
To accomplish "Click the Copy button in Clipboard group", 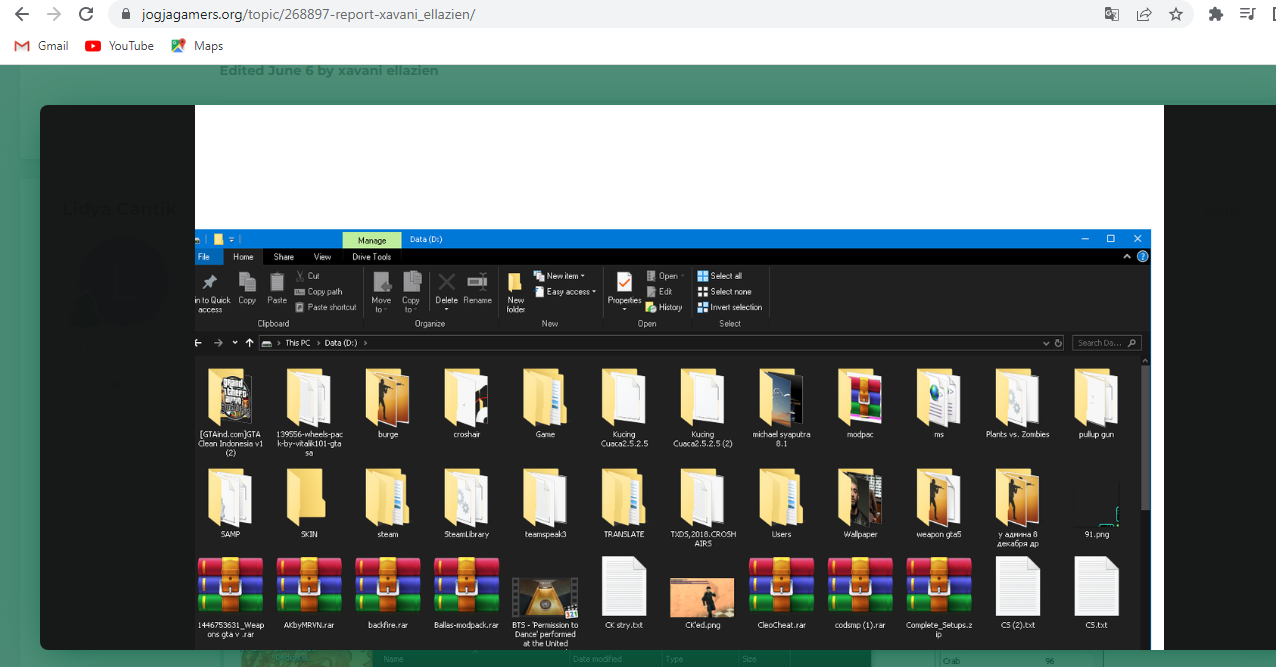I will 247,288.
